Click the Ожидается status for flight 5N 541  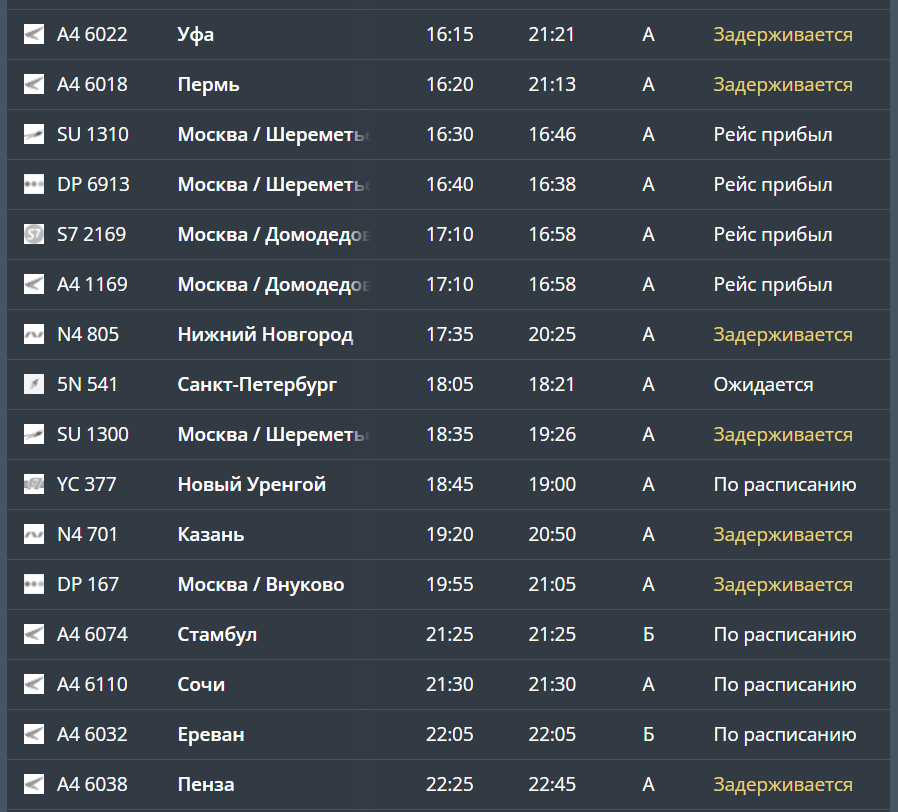pos(763,385)
